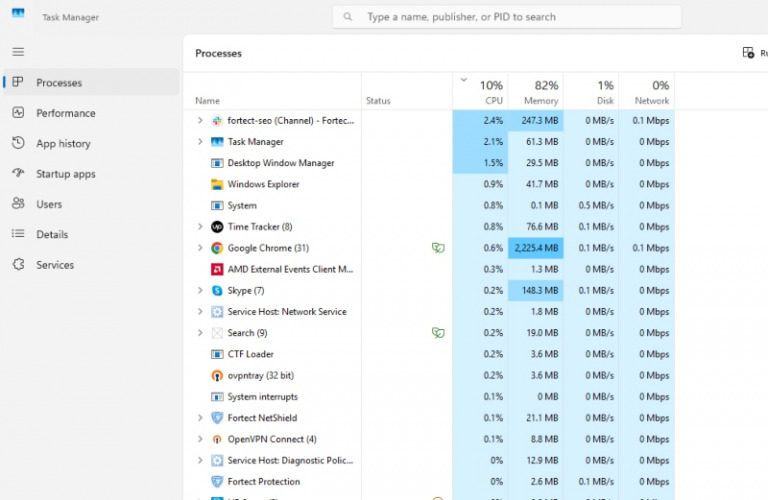Expand the Google Chrome process group

(x=200, y=248)
